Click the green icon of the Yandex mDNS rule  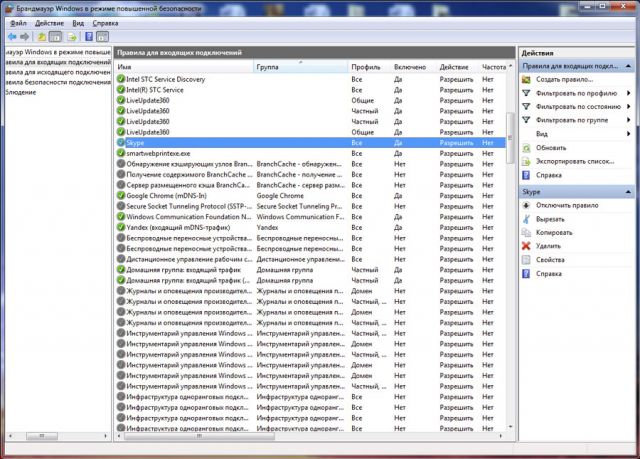(121, 227)
